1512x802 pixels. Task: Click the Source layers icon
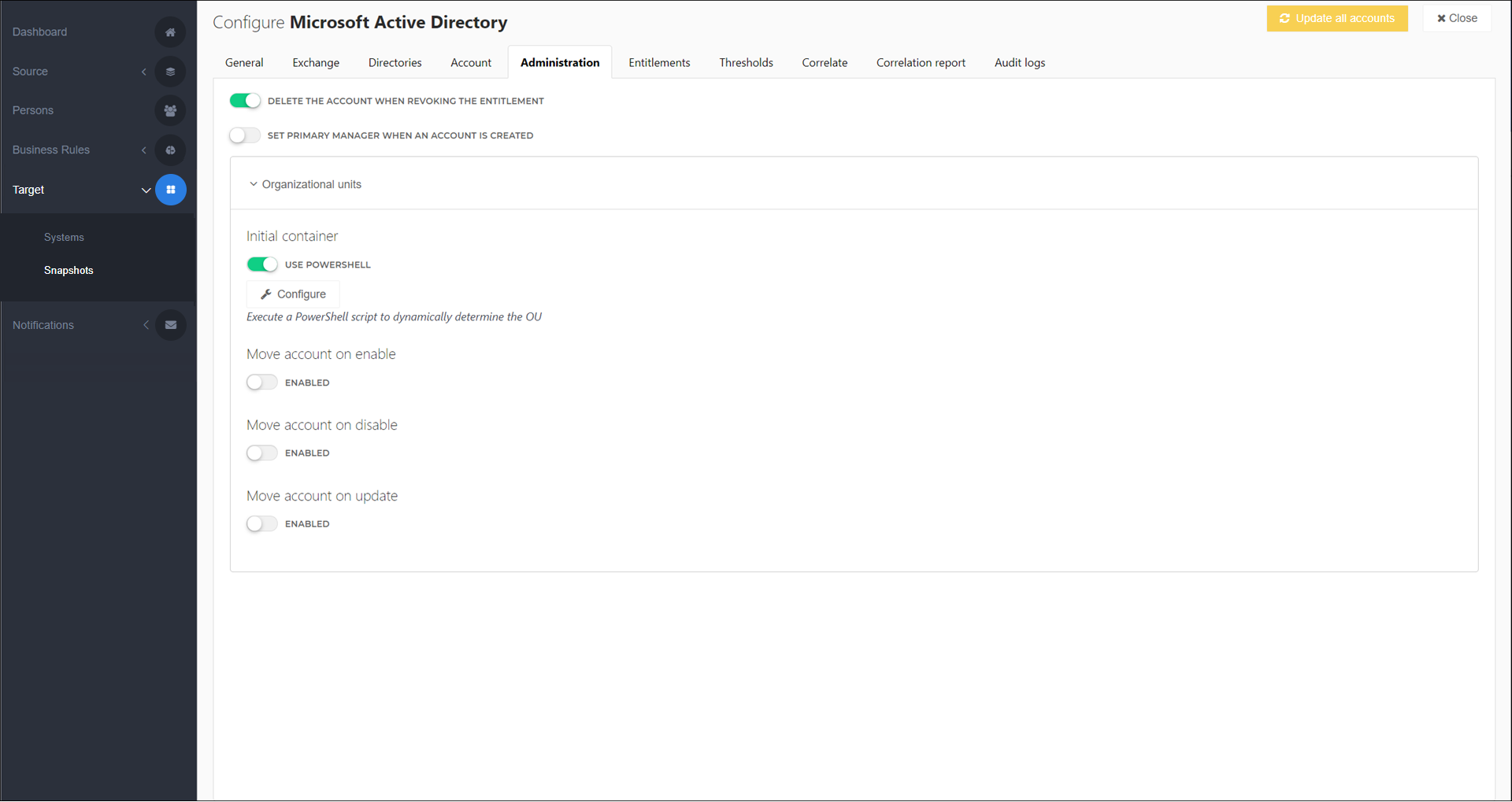pyautogui.click(x=170, y=72)
